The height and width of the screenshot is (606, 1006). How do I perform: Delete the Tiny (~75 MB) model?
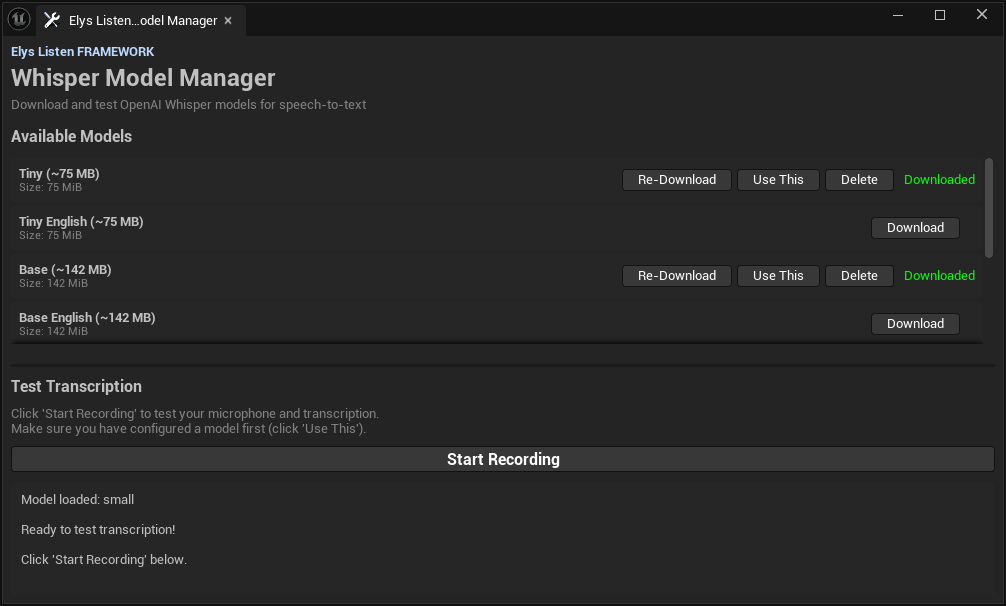point(859,180)
